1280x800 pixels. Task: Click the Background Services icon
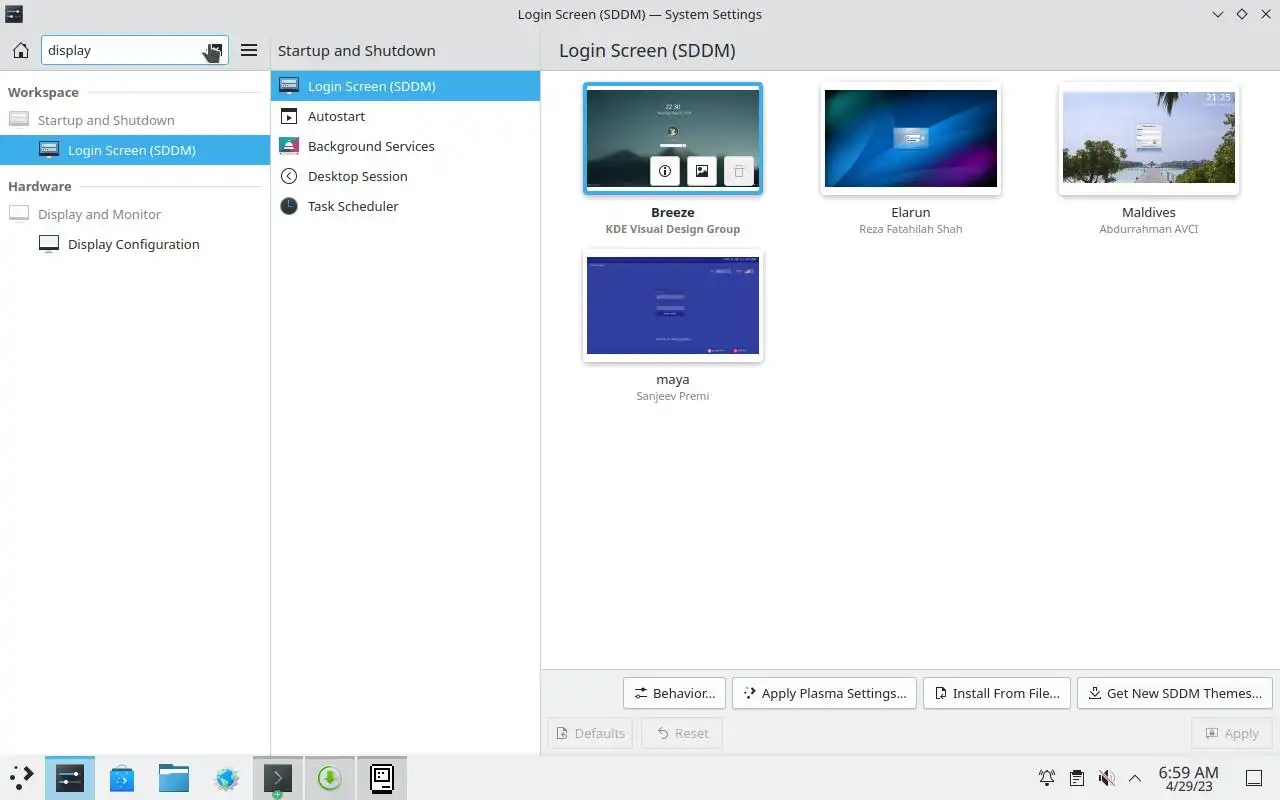pos(289,146)
